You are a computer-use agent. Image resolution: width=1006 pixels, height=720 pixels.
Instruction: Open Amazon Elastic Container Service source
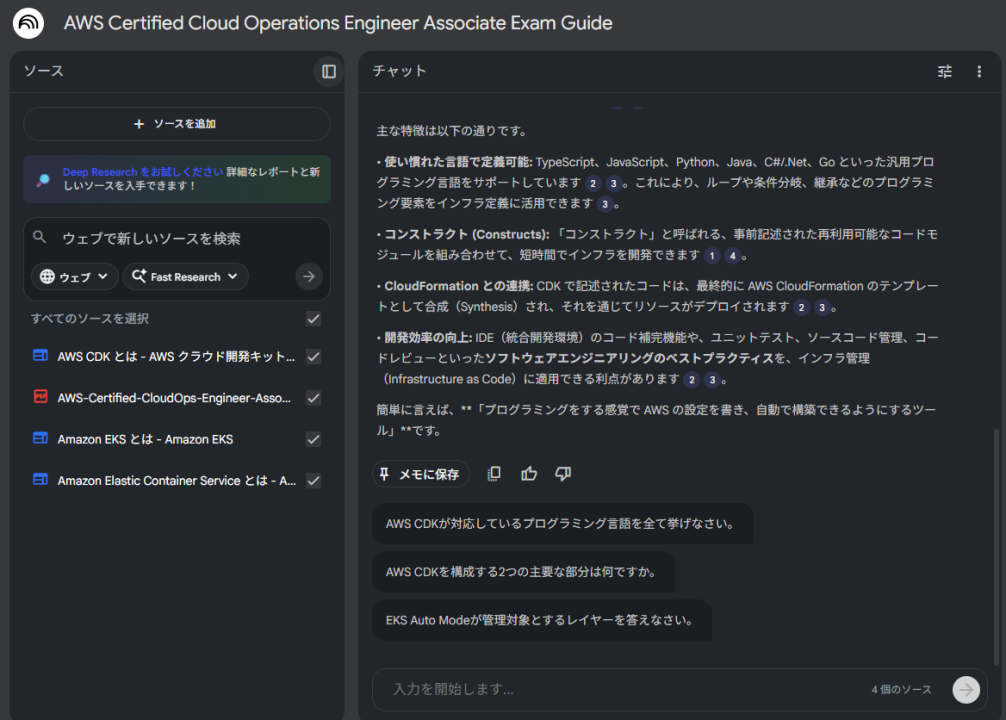tap(176, 480)
